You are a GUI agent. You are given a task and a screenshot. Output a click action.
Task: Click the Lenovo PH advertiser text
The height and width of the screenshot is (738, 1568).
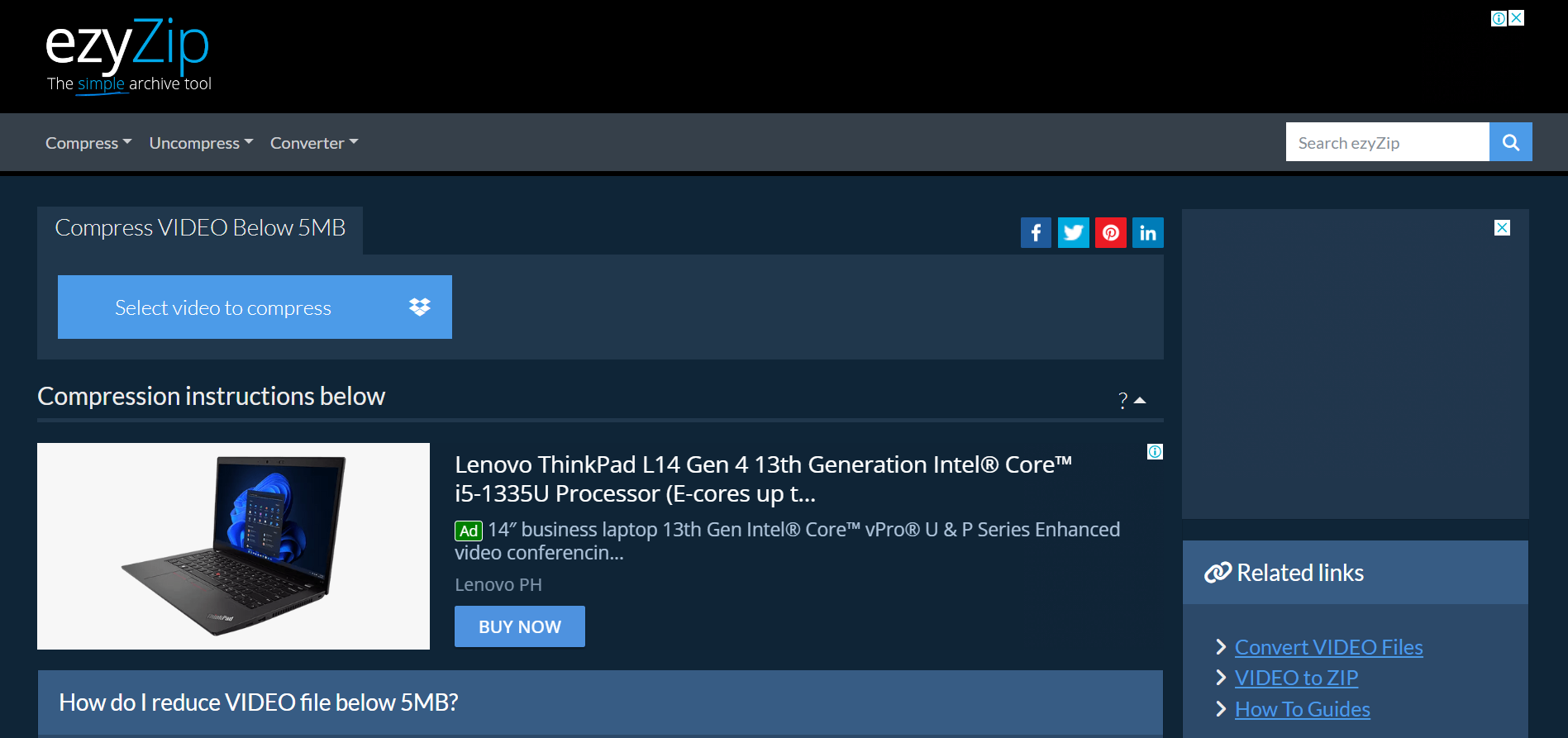click(x=498, y=584)
